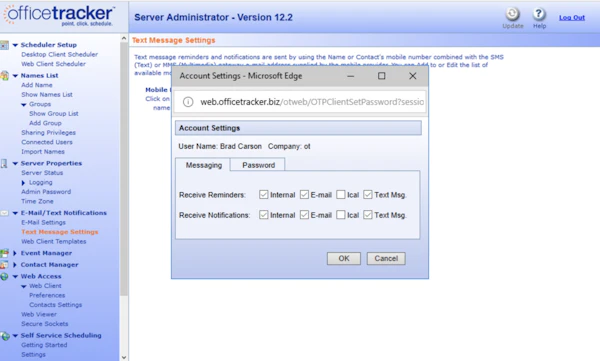600x361 pixels.
Task: Select the Messaging tab
Action: pos(204,165)
